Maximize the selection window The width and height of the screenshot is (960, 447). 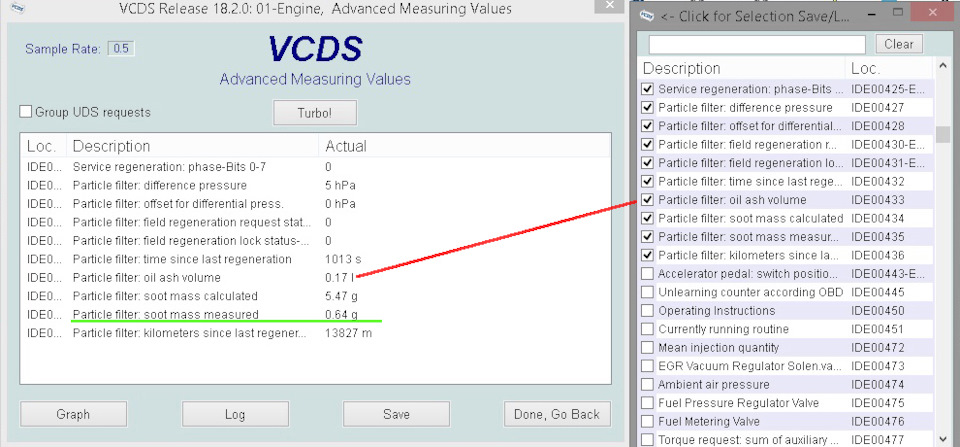tap(898, 12)
